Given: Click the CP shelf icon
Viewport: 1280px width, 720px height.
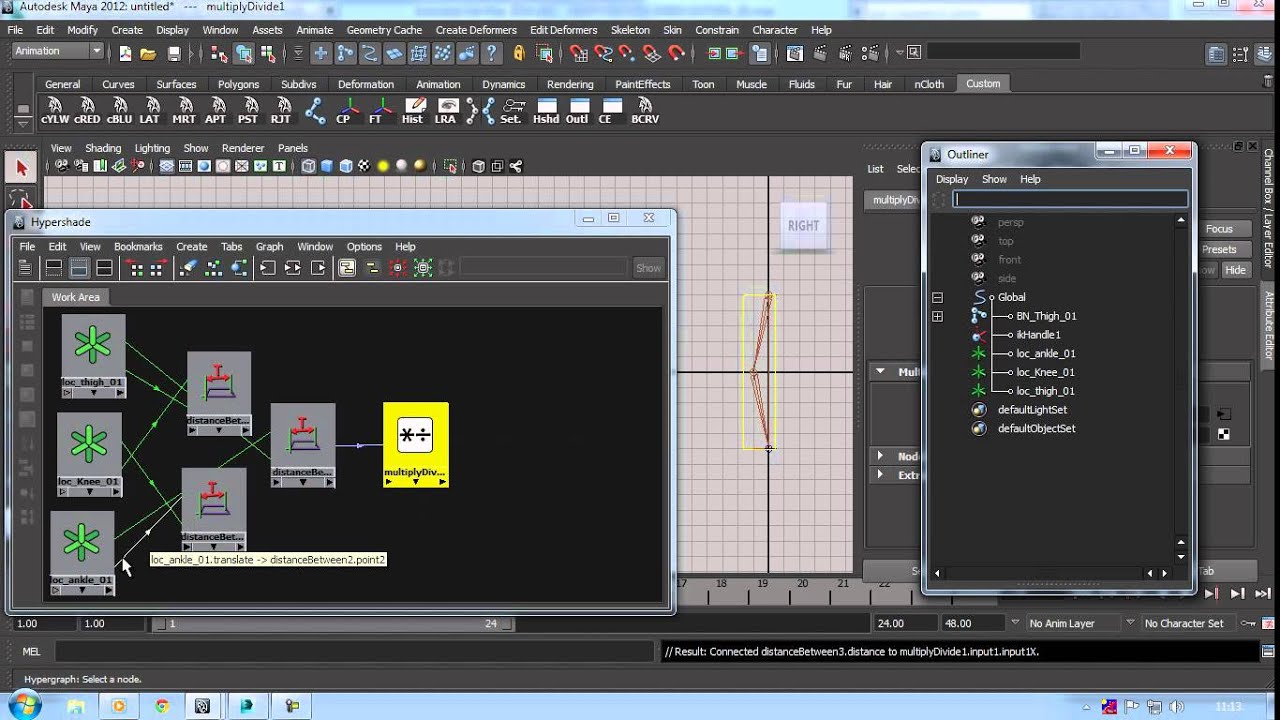Looking at the screenshot, I should (345, 110).
